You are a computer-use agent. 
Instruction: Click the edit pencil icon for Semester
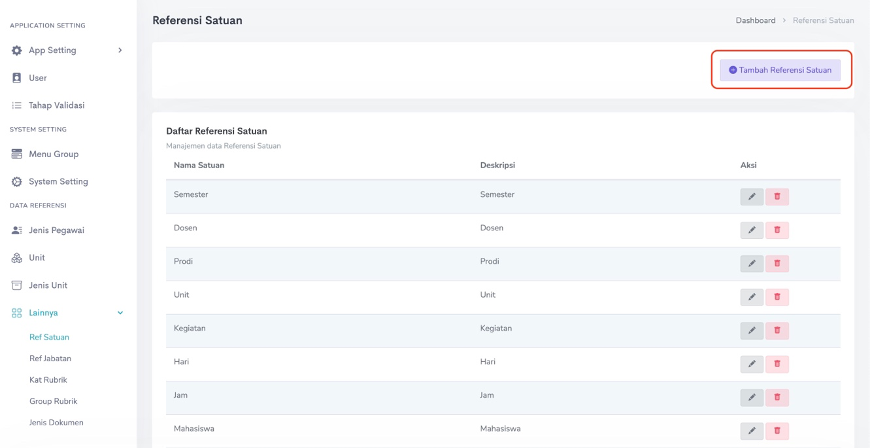pyautogui.click(x=751, y=196)
